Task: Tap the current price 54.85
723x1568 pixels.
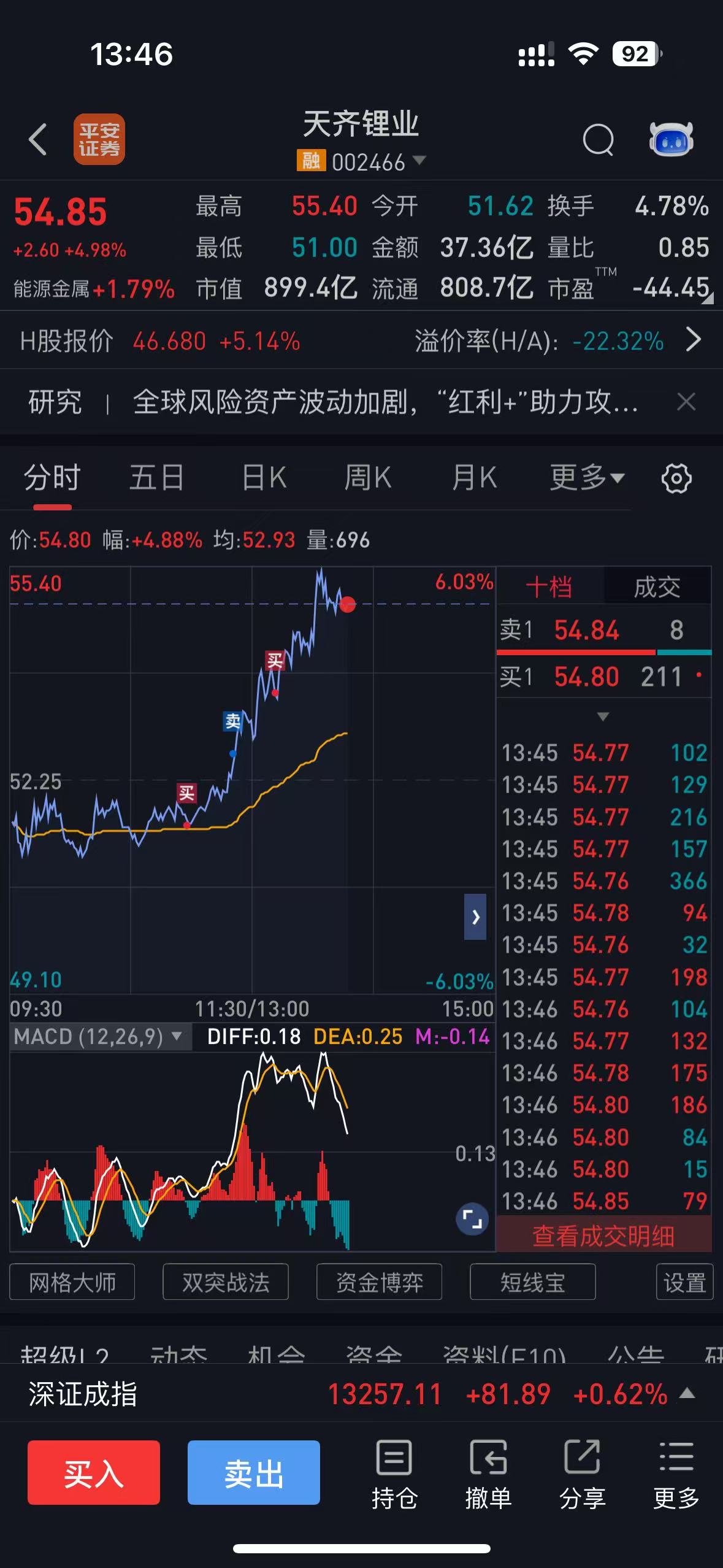Action: coord(60,212)
